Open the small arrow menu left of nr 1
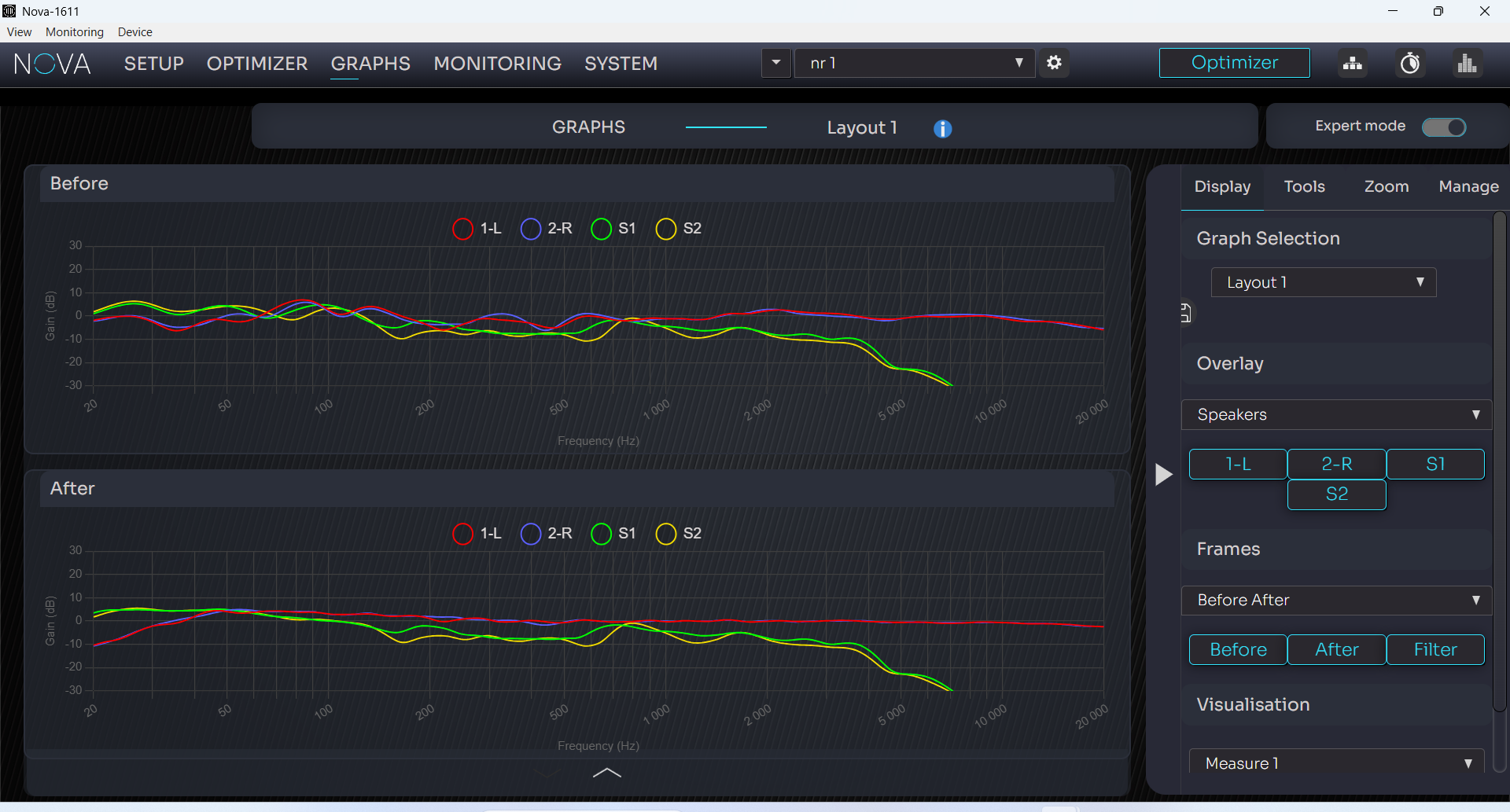This screenshot has height=812, width=1510. click(x=775, y=63)
